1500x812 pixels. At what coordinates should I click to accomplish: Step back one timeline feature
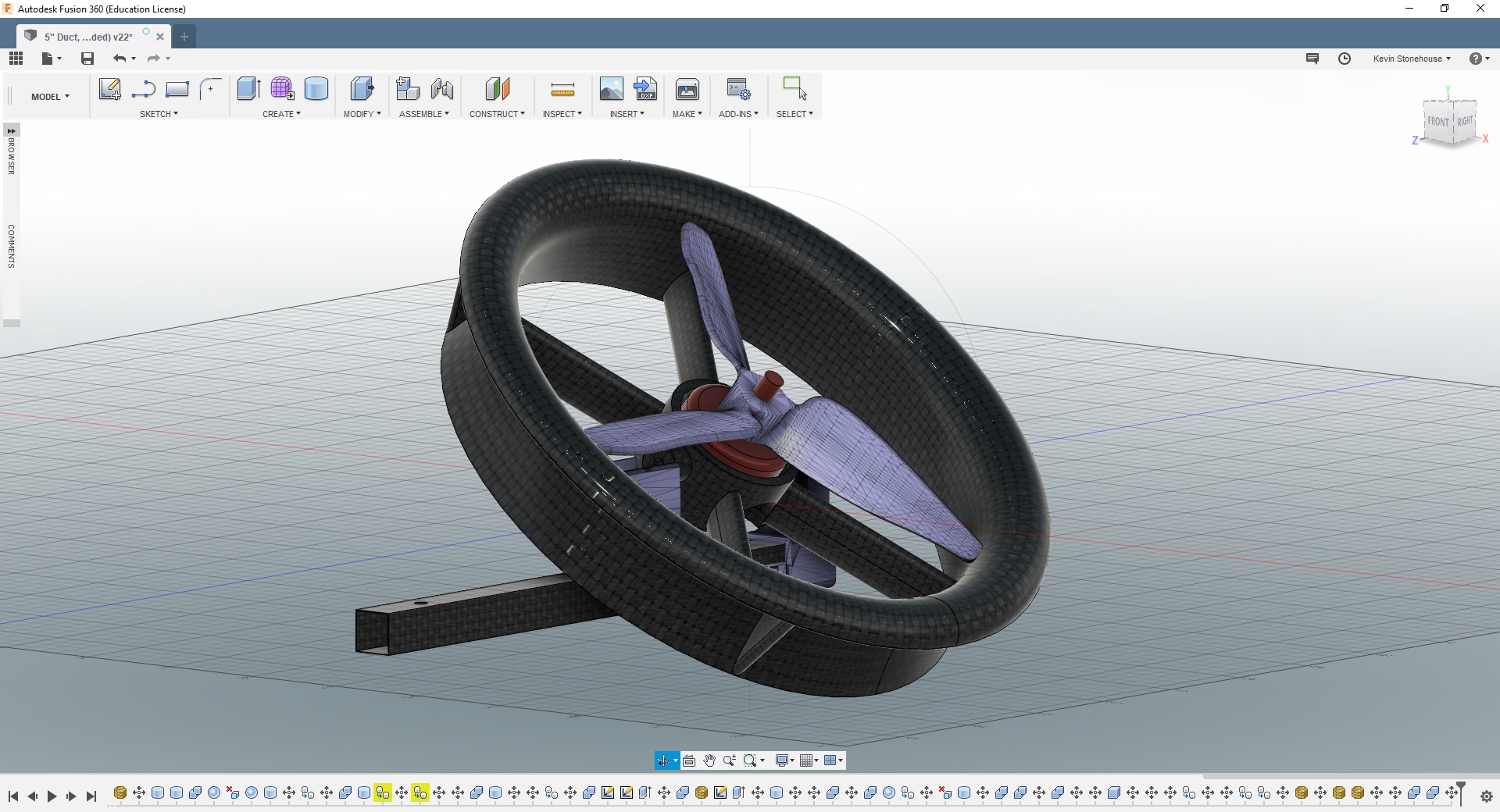(x=33, y=796)
